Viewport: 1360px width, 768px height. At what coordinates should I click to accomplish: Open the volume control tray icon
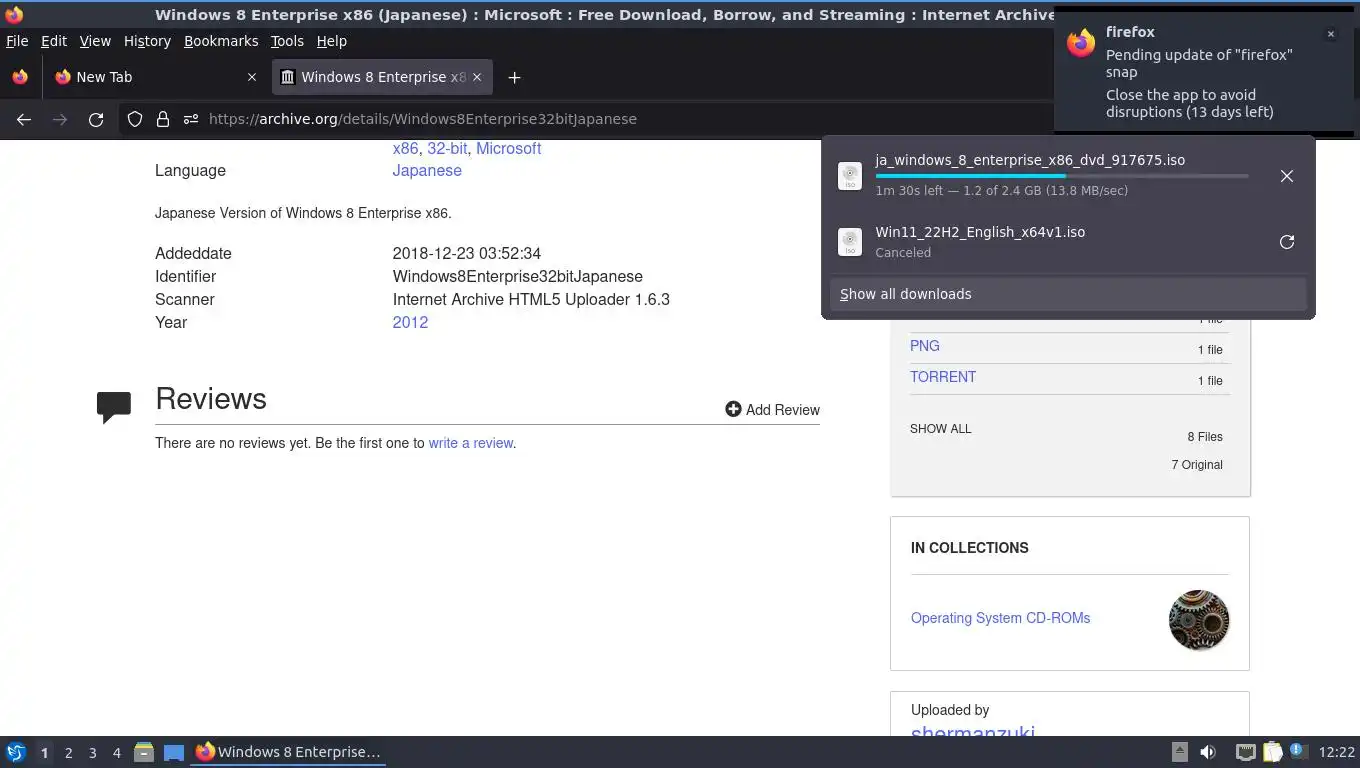[1208, 752]
